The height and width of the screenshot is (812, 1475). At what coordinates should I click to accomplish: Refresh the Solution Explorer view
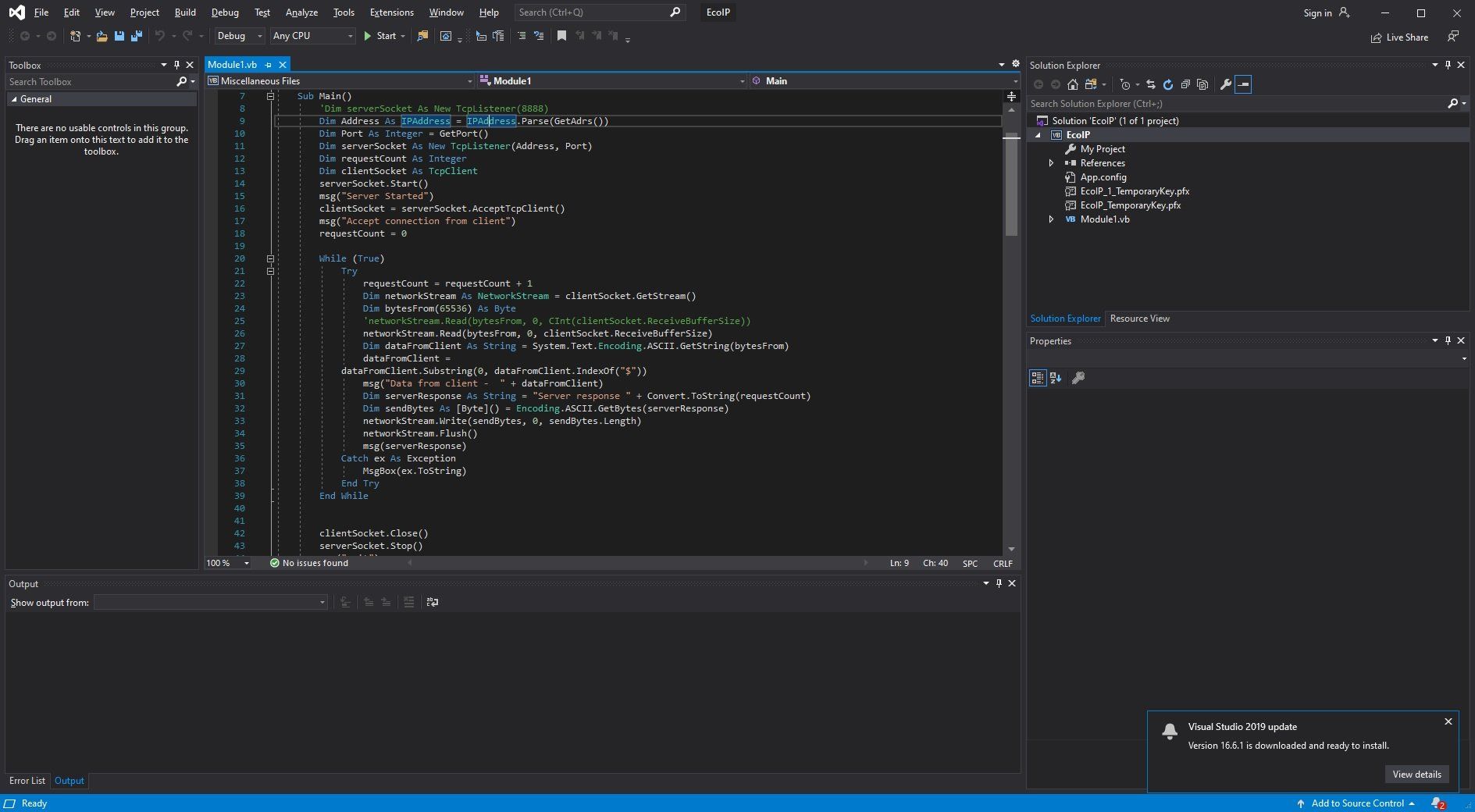(1168, 84)
